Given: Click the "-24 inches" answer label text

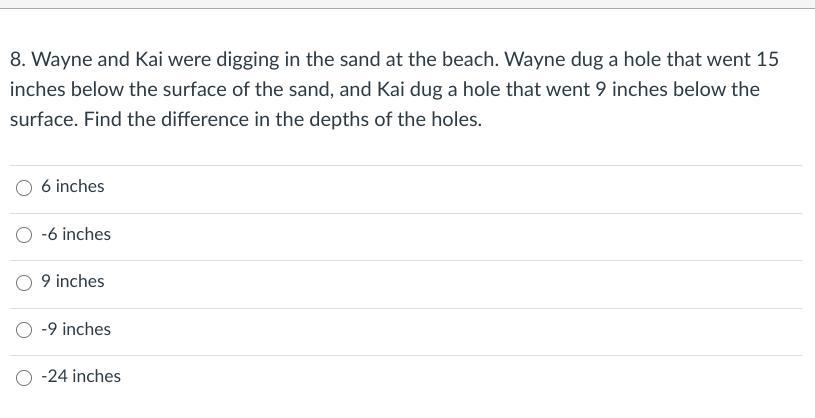Looking at the screenshot, I should tap(81, 377).
